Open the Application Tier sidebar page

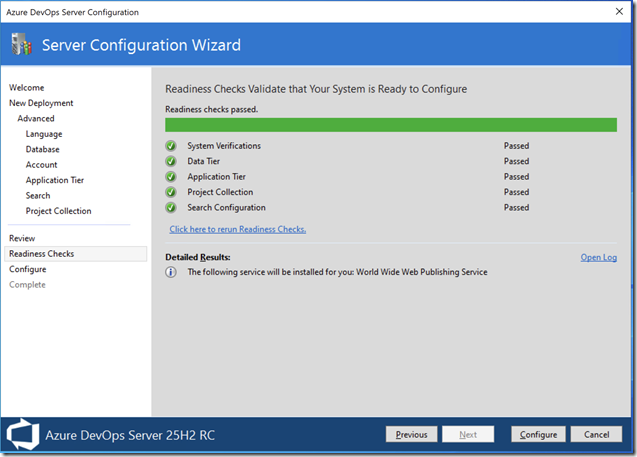(55, 180)
